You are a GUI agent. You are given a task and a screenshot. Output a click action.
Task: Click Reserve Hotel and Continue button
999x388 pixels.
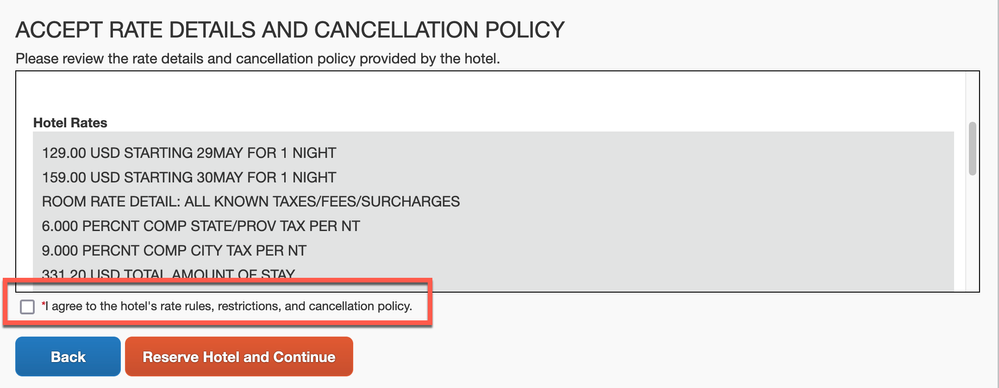[x=239, y=357]
